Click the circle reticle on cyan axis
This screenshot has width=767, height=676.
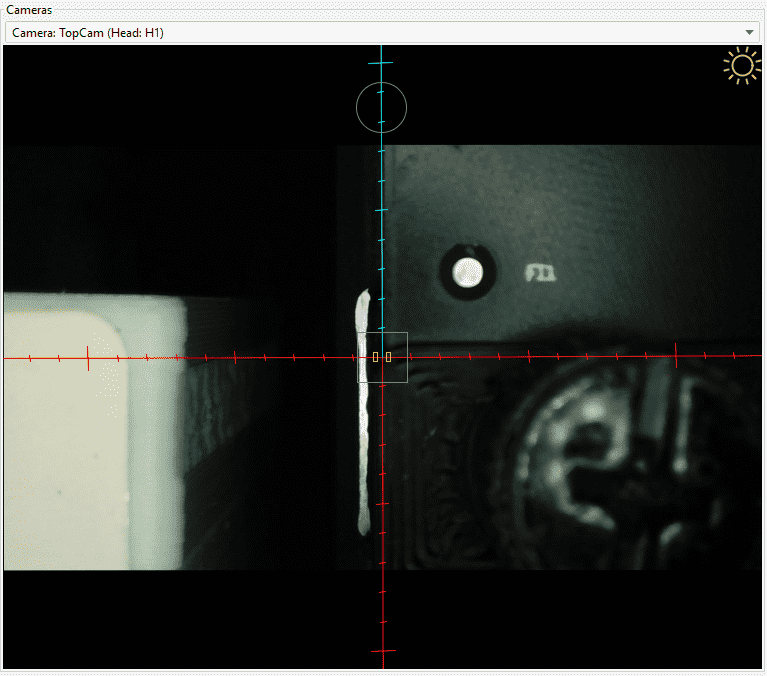(381, 107)
